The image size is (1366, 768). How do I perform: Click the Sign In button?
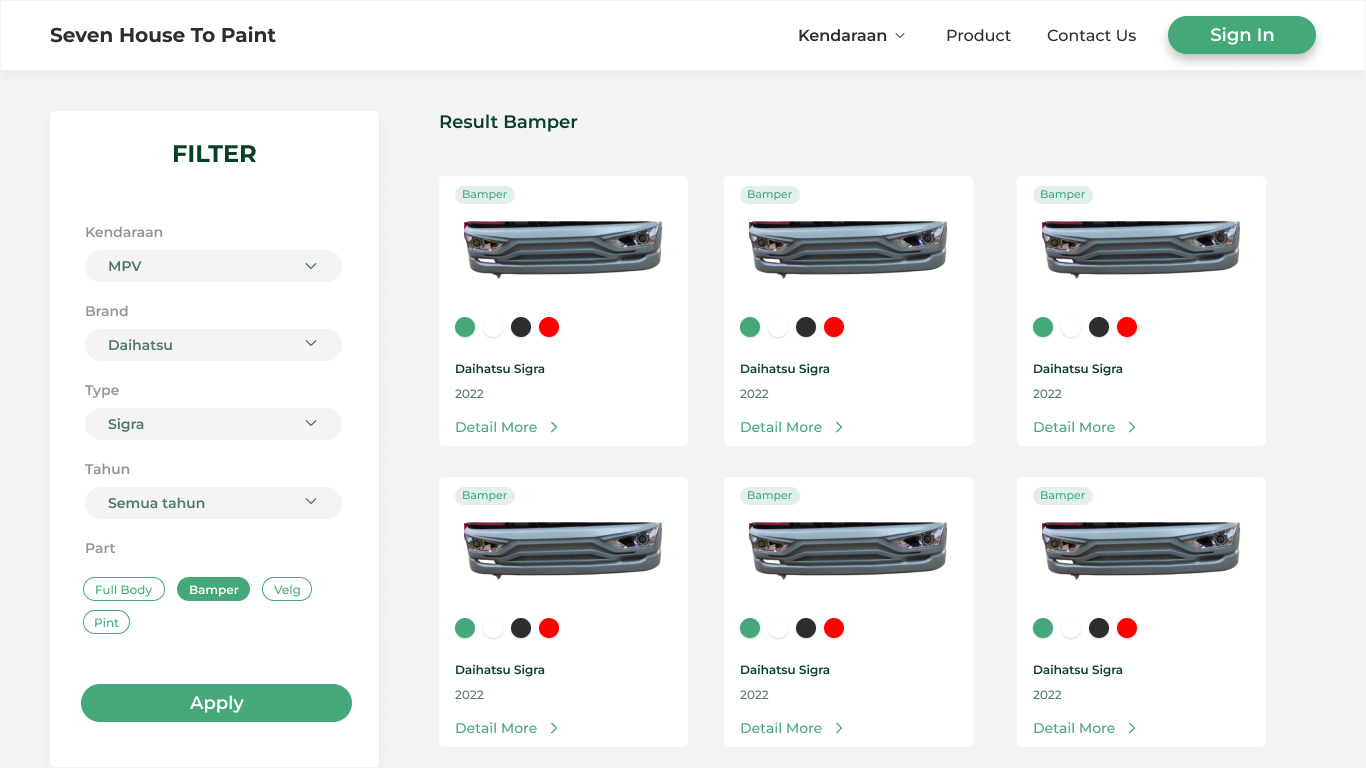(x=1242, y=35)
